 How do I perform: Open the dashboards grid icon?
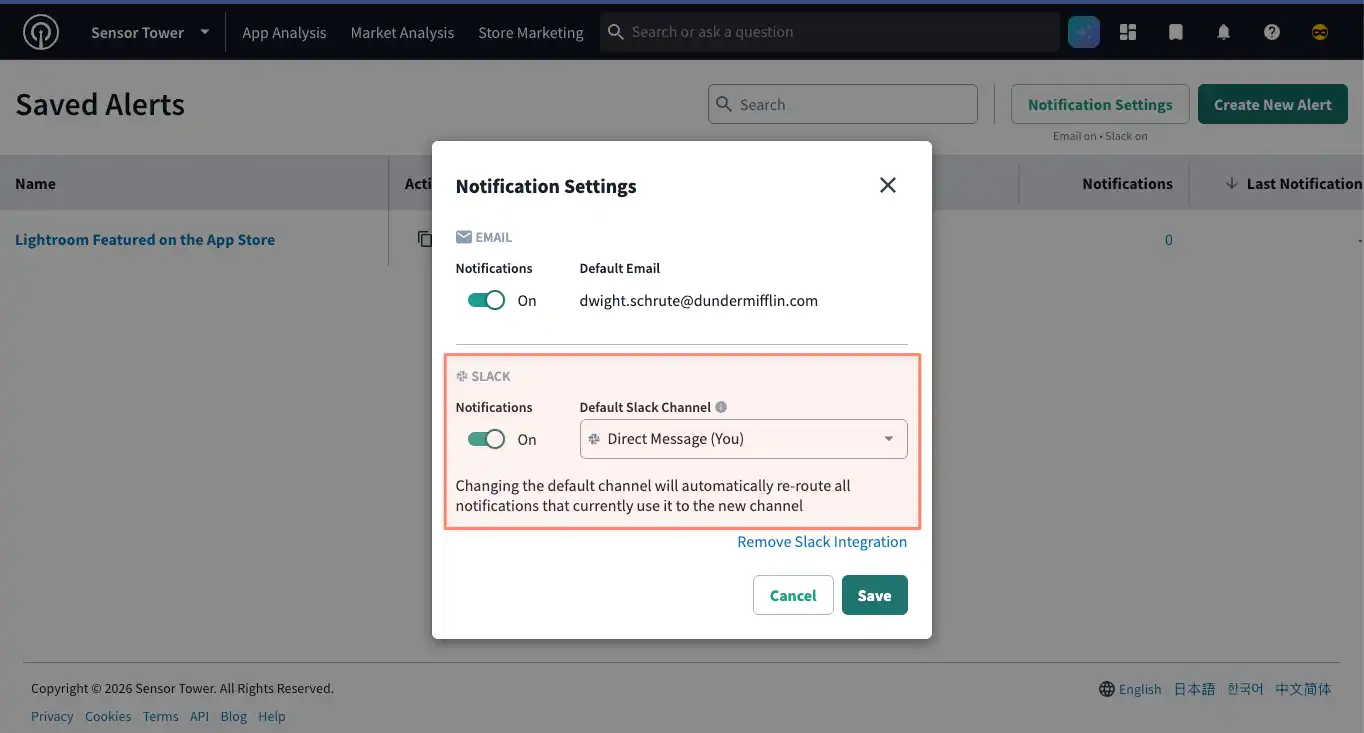(x=1128, y=32)
